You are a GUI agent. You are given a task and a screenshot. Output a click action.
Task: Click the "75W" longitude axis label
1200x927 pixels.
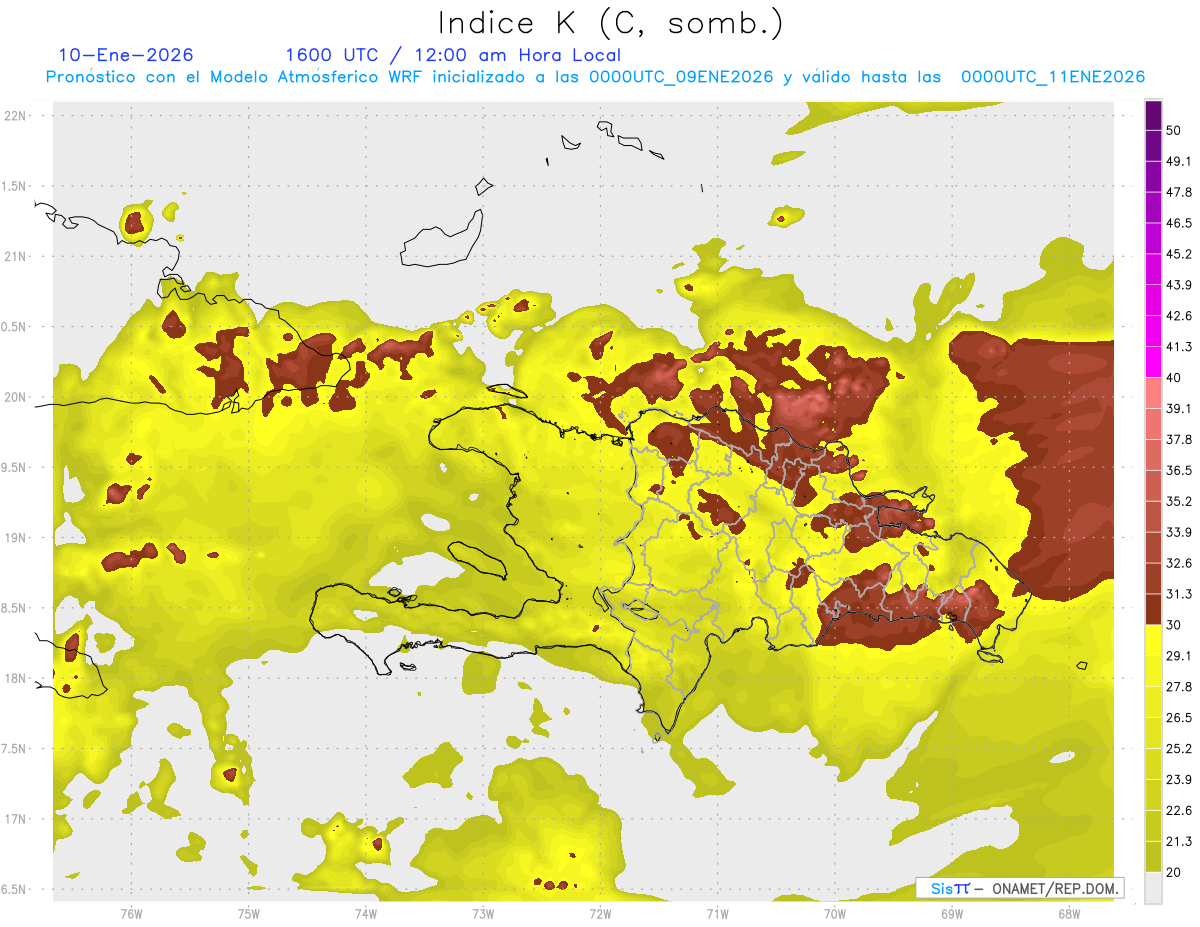point(248,914)
